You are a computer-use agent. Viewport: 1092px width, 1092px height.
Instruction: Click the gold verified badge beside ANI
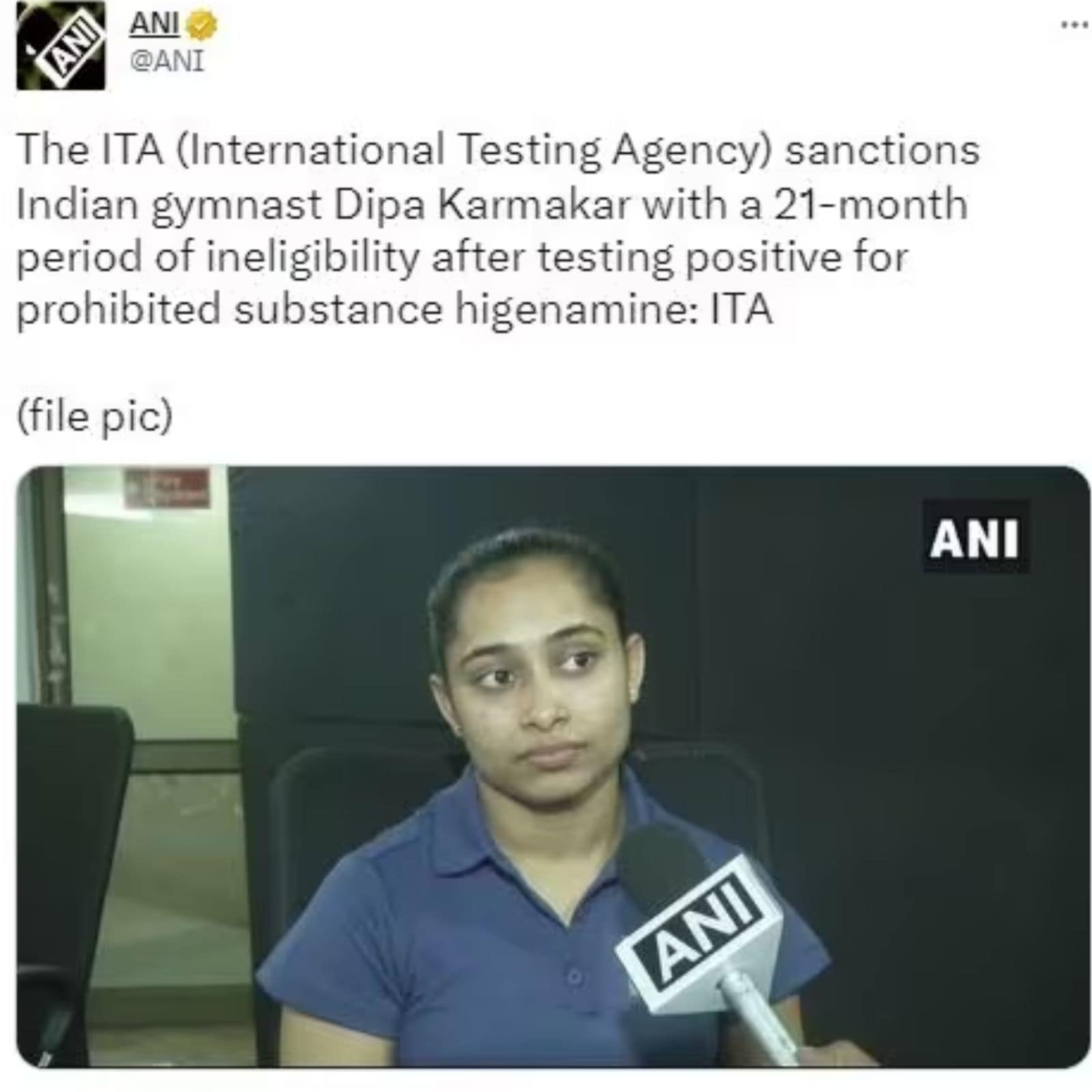(x=202, y=26)
